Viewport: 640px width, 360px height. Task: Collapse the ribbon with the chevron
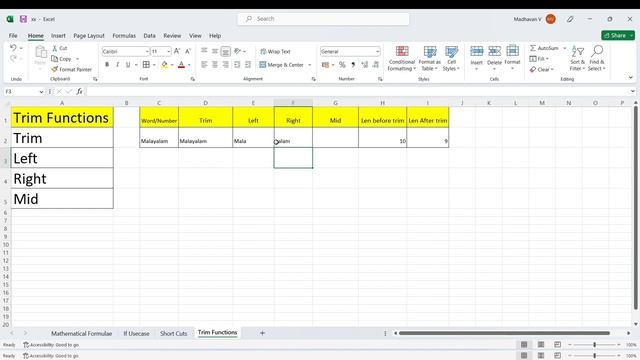coord(631,78)
